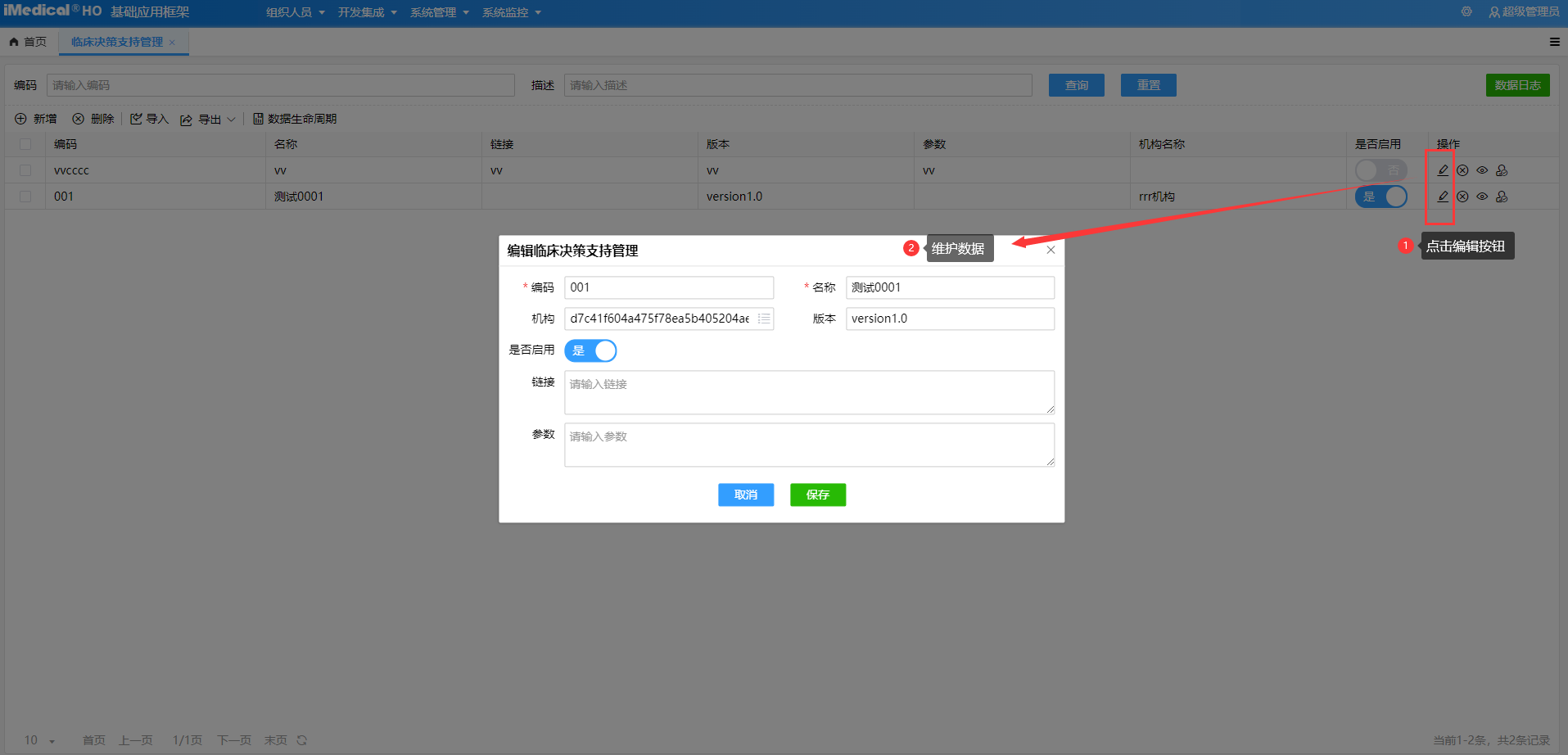Click 删除 delete toolbar item
Screen dimensions: 1568x755
(x=93, y=119)
